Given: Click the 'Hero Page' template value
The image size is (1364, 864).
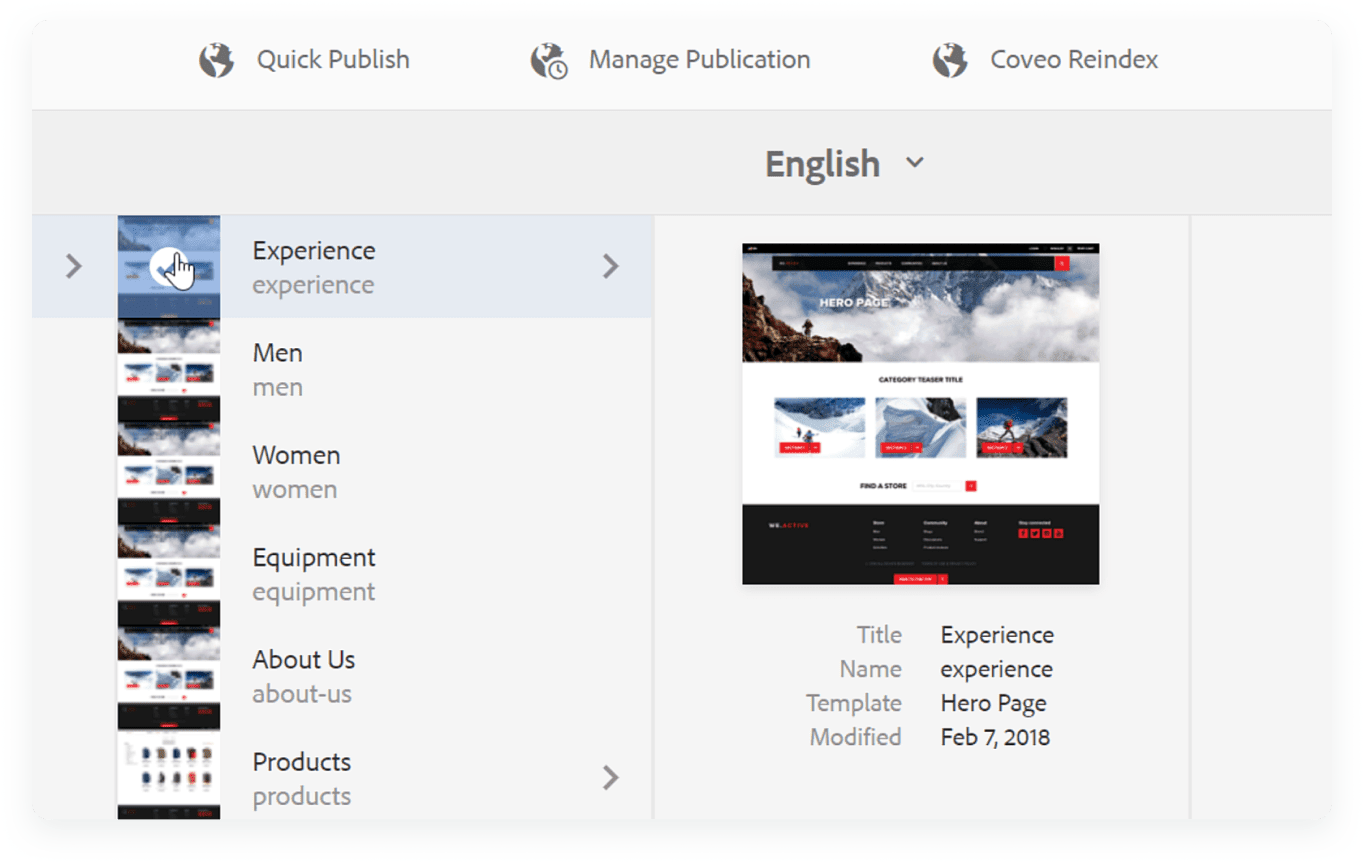Looking at the screenshot, I should 993,703.
